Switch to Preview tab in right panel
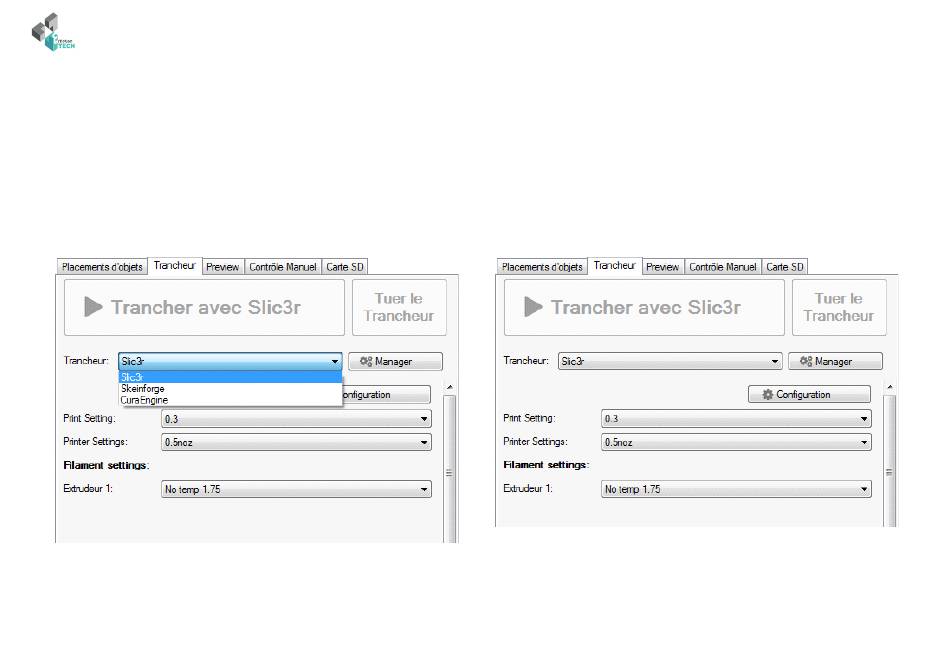 pyautogui.click(x=662, y=267)
